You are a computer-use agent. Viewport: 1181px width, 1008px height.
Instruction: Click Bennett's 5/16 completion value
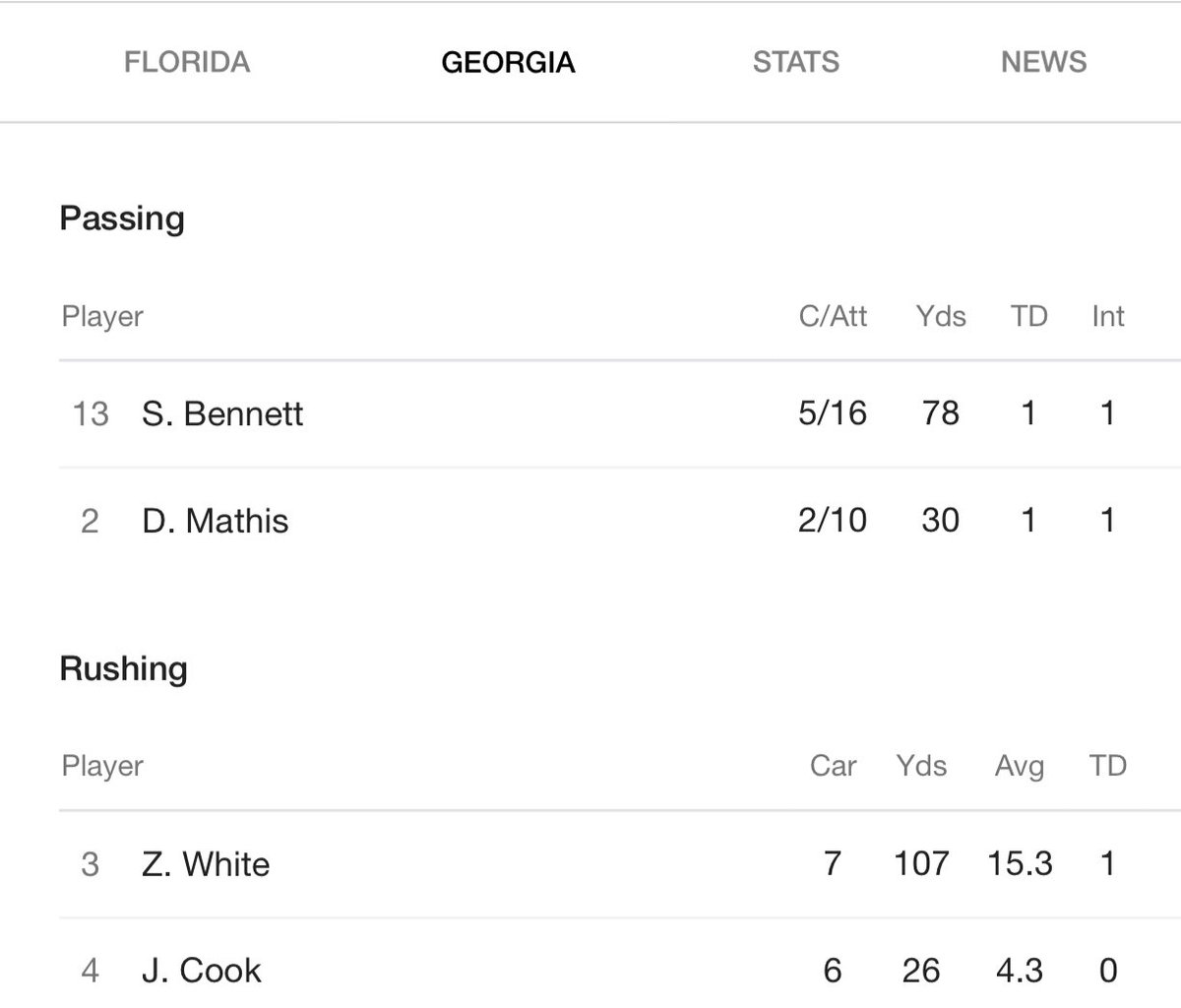(833, 412)
